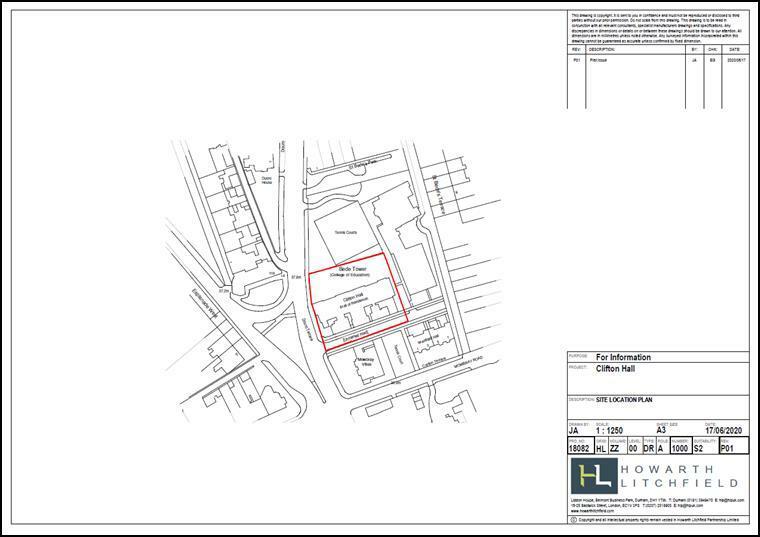760x537 pixels.
Task: Click the sheet size value 'A3'
Action: tap(661, 430)
